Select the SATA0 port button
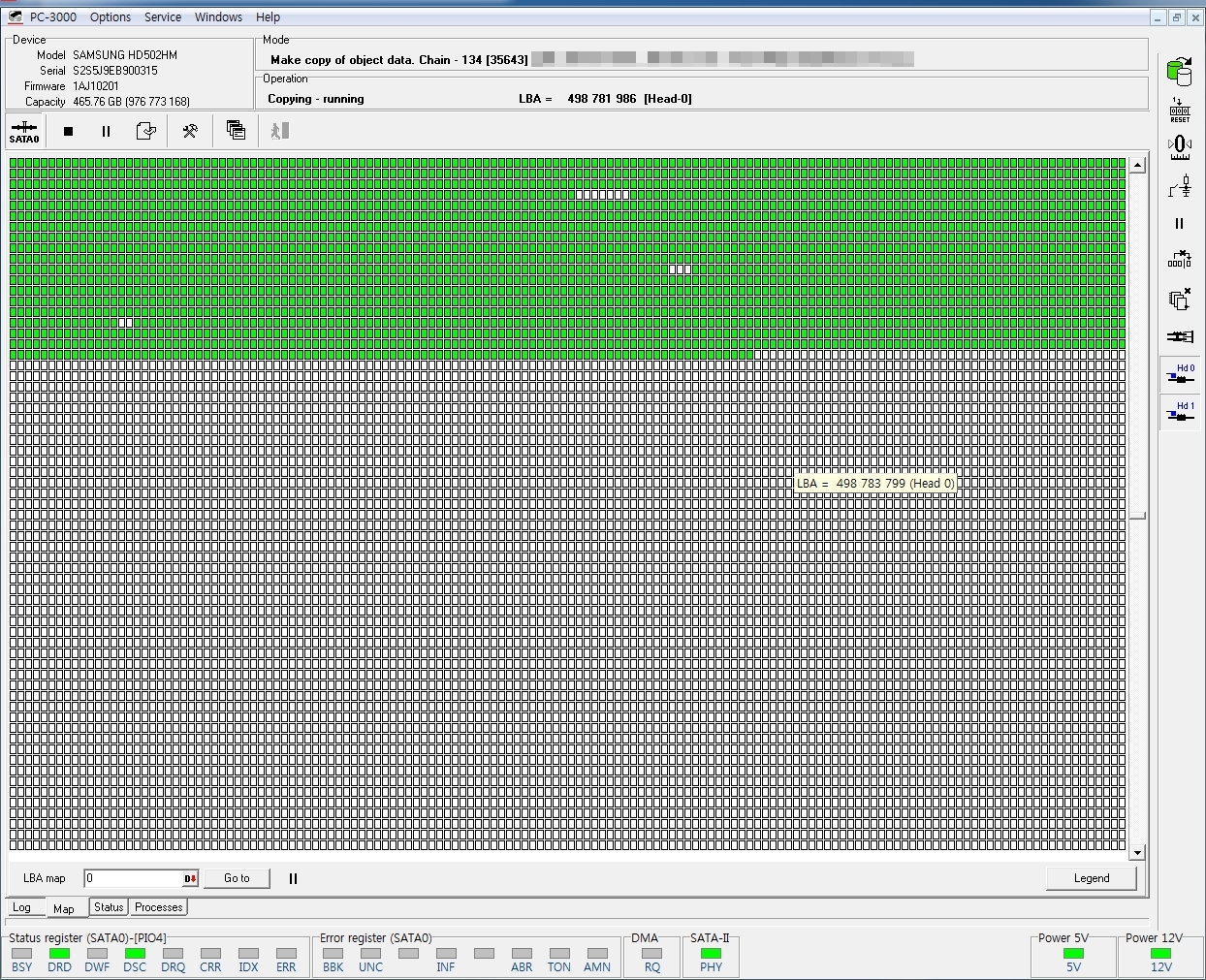The image size is (1206, 980). click(x=24, y=131)
